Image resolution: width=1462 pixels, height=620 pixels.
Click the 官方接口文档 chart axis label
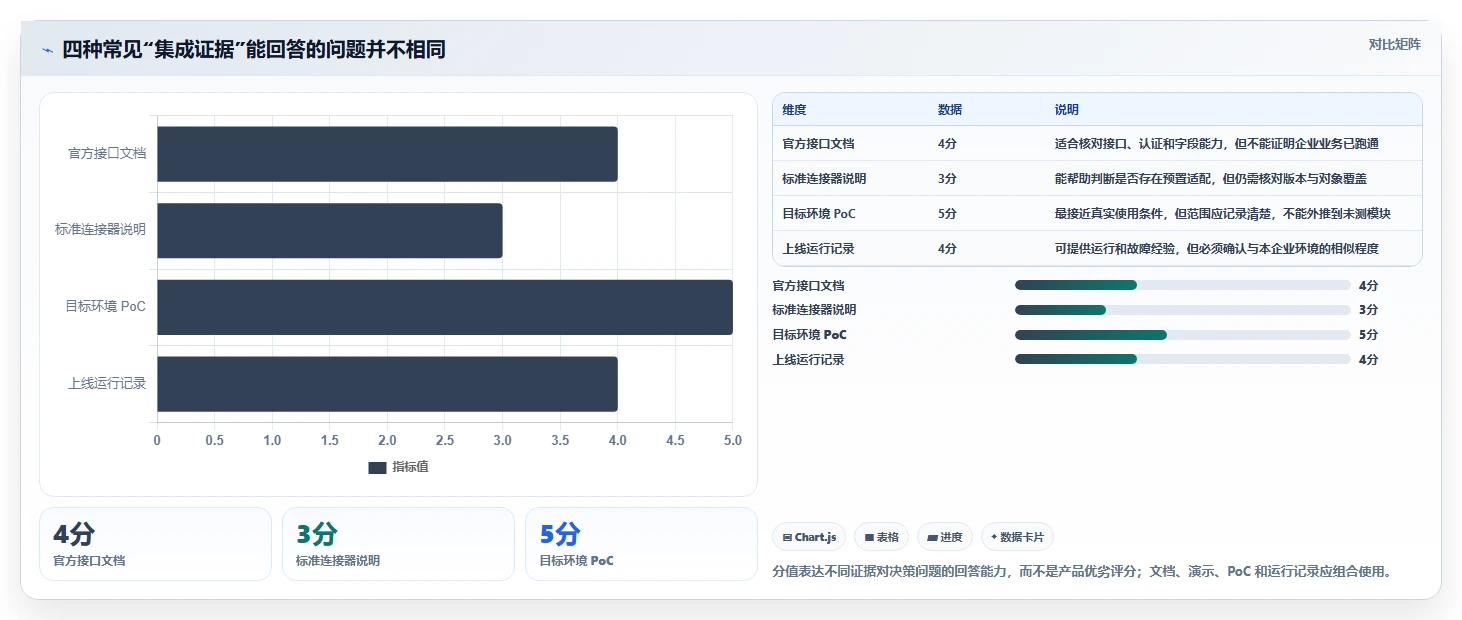point(107,154)
